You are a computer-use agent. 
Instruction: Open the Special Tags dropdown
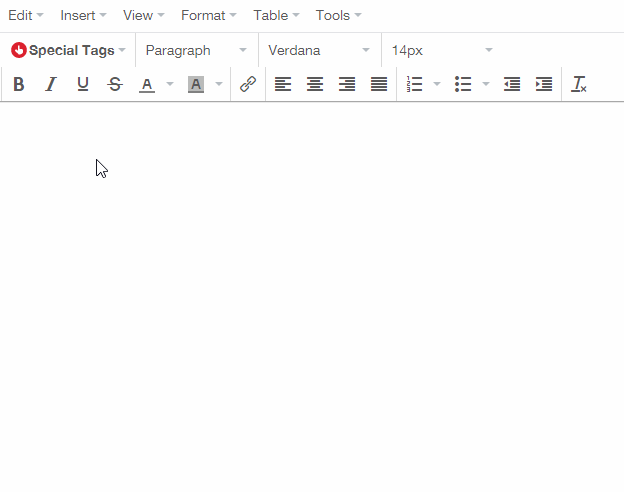pyautogui.click(x=68, y=51)
